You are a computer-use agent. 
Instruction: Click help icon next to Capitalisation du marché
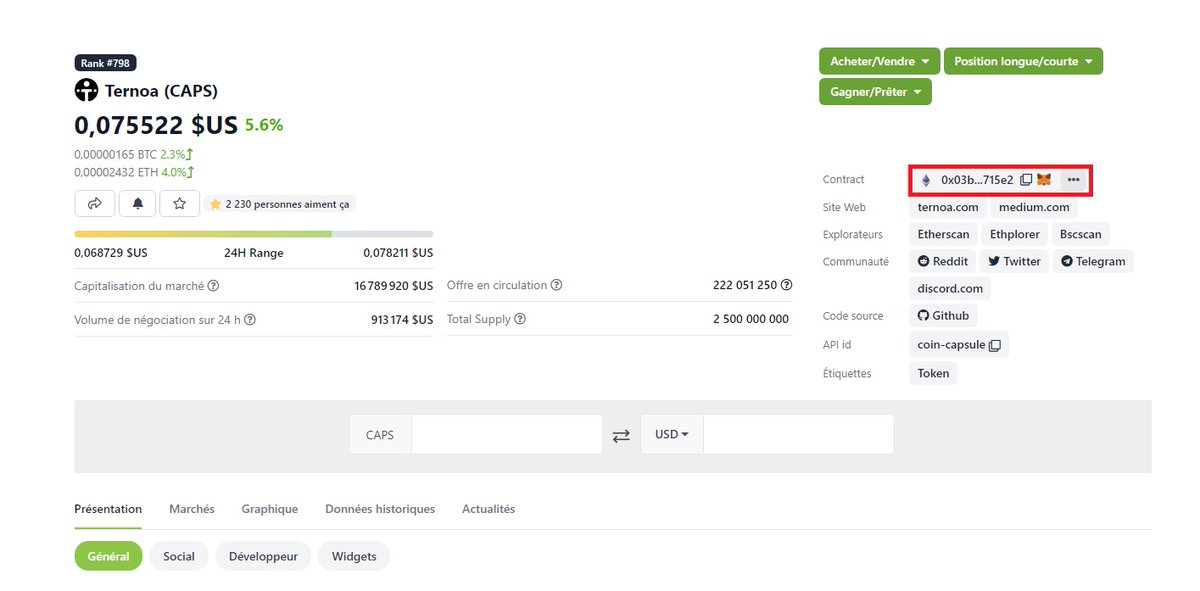213,286
